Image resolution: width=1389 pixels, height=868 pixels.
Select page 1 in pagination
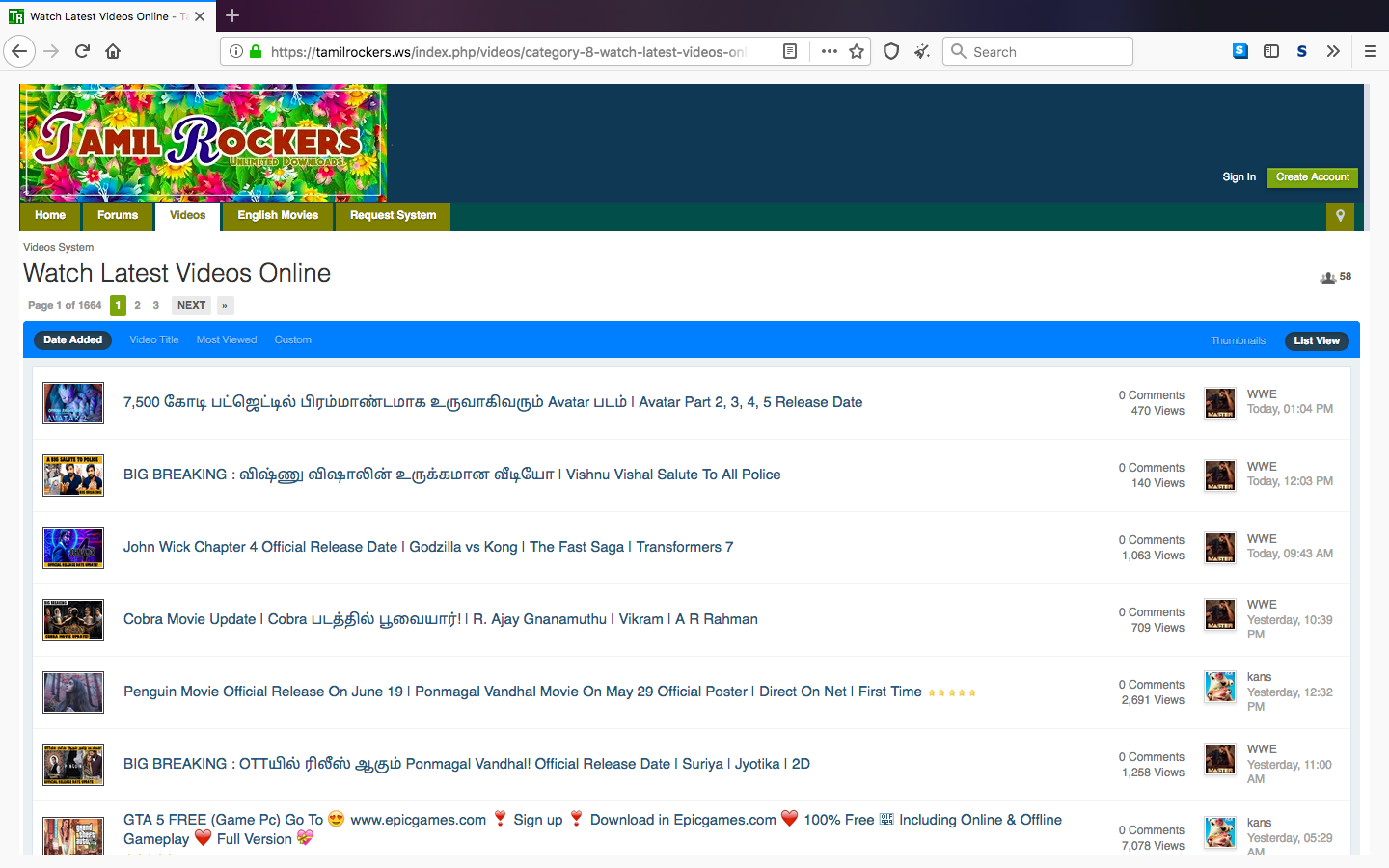[118, 305]
